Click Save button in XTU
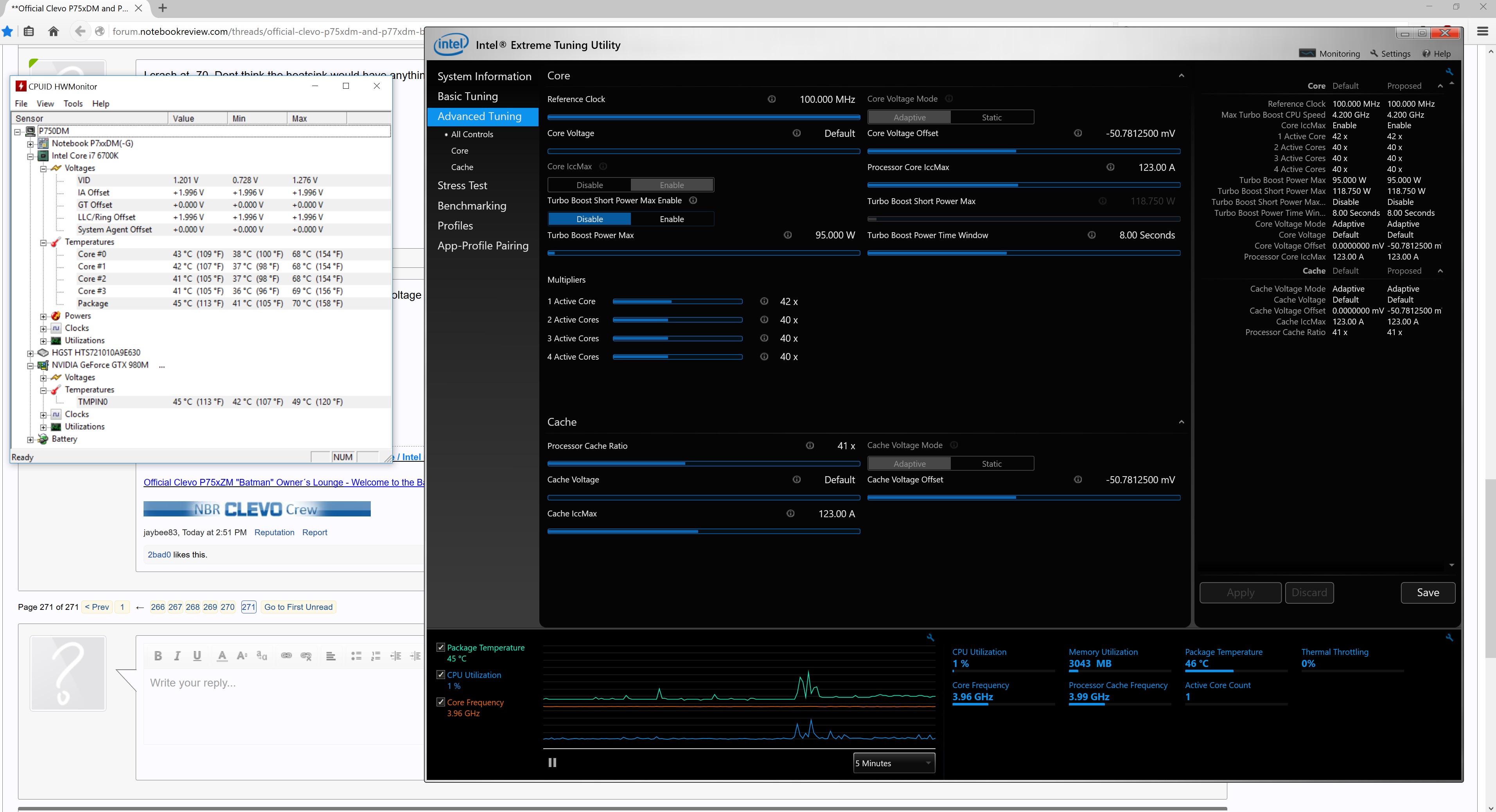The image size is (1496, 812). (x=1428, y=593)
